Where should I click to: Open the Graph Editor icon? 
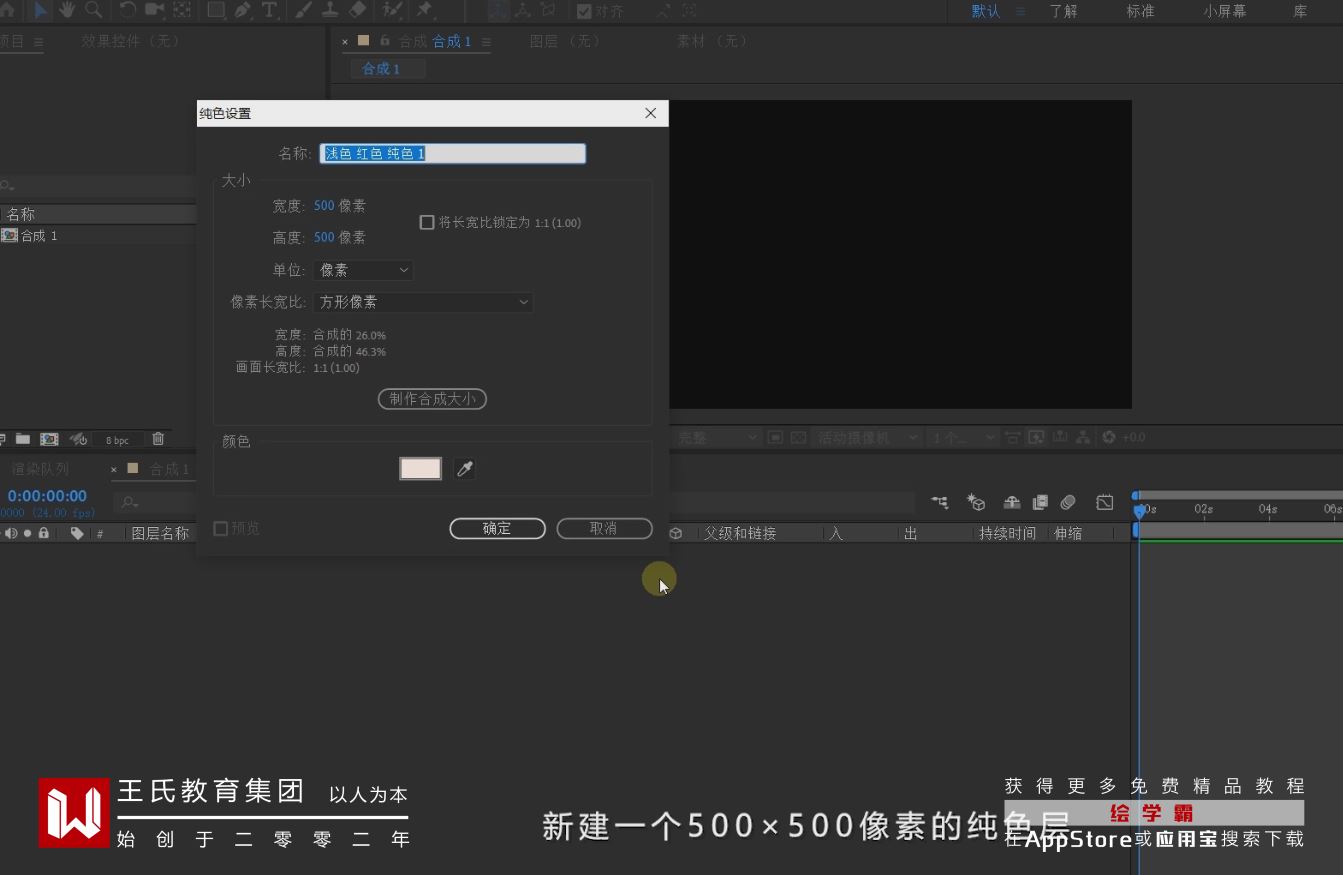(x=1105, y=503)
